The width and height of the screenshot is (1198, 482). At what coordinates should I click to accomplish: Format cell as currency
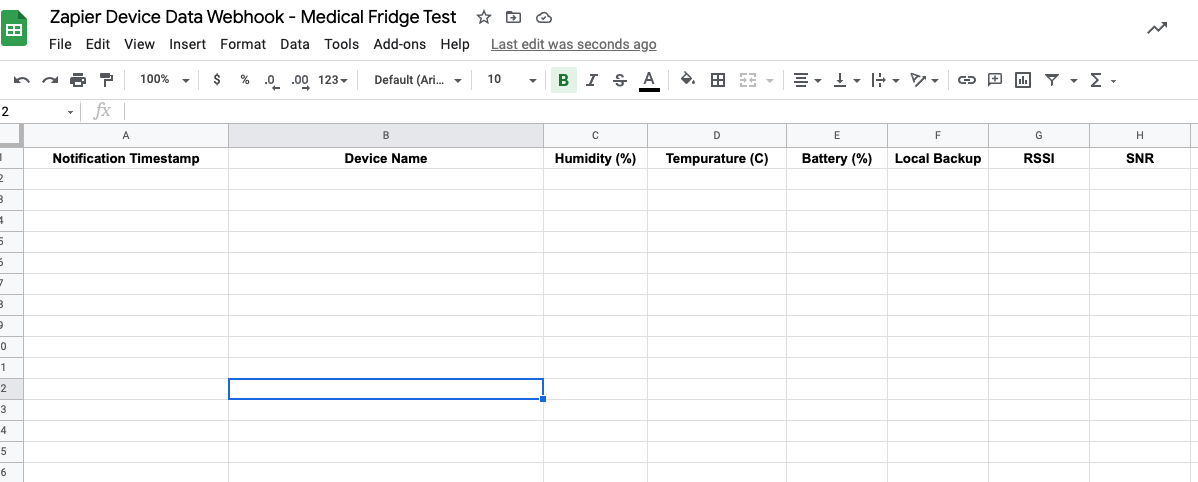coord(217,79)
